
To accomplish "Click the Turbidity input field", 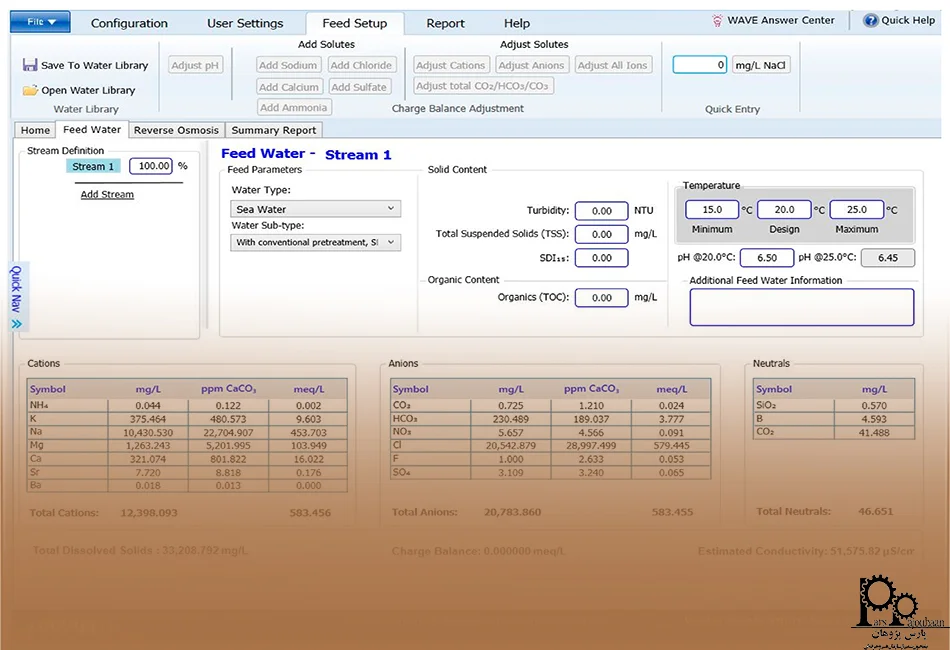I will 601,211.
